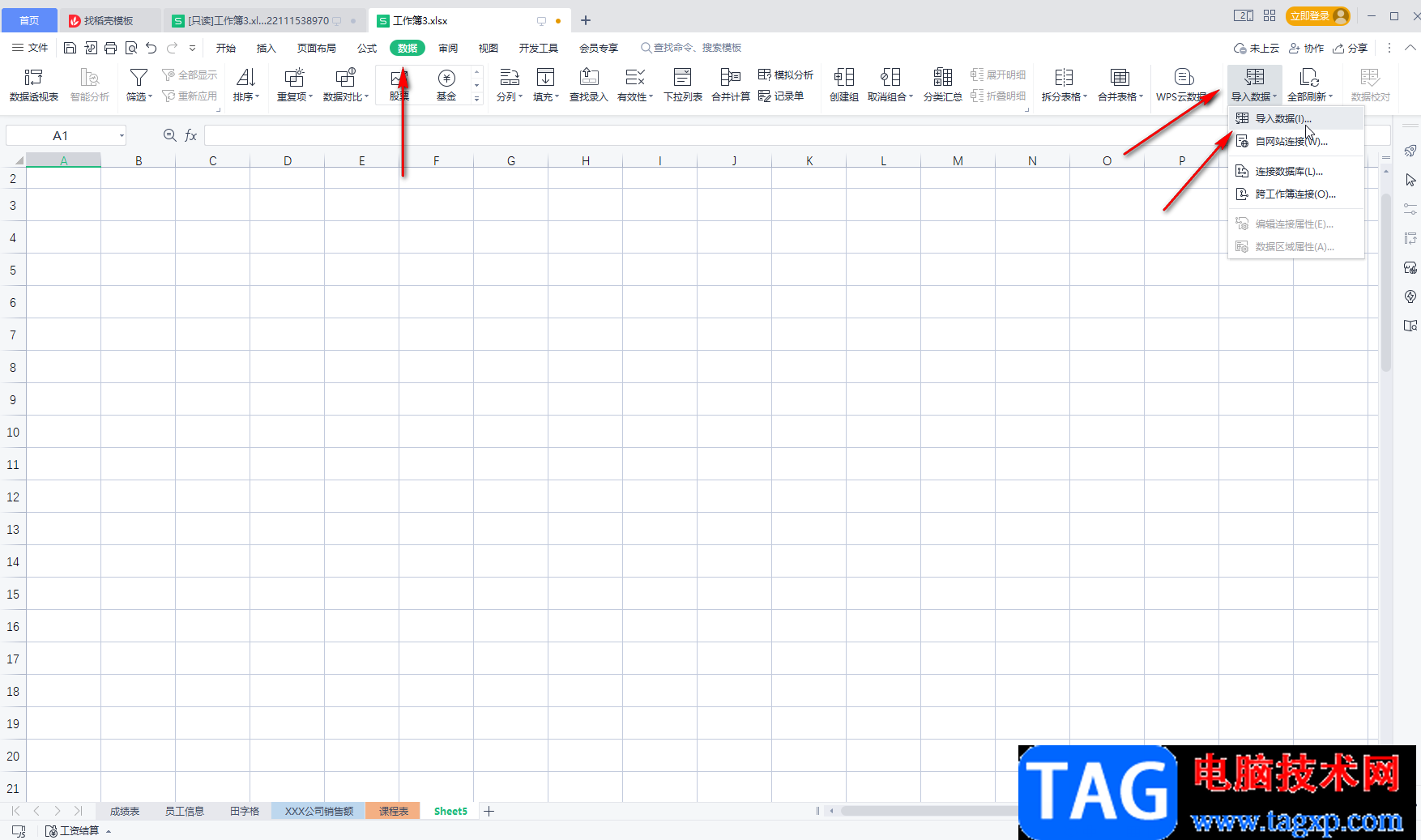The image size is (1421, 840).
Task: Open Consolidate (合并计算) tool
Action: pos(731,85)
